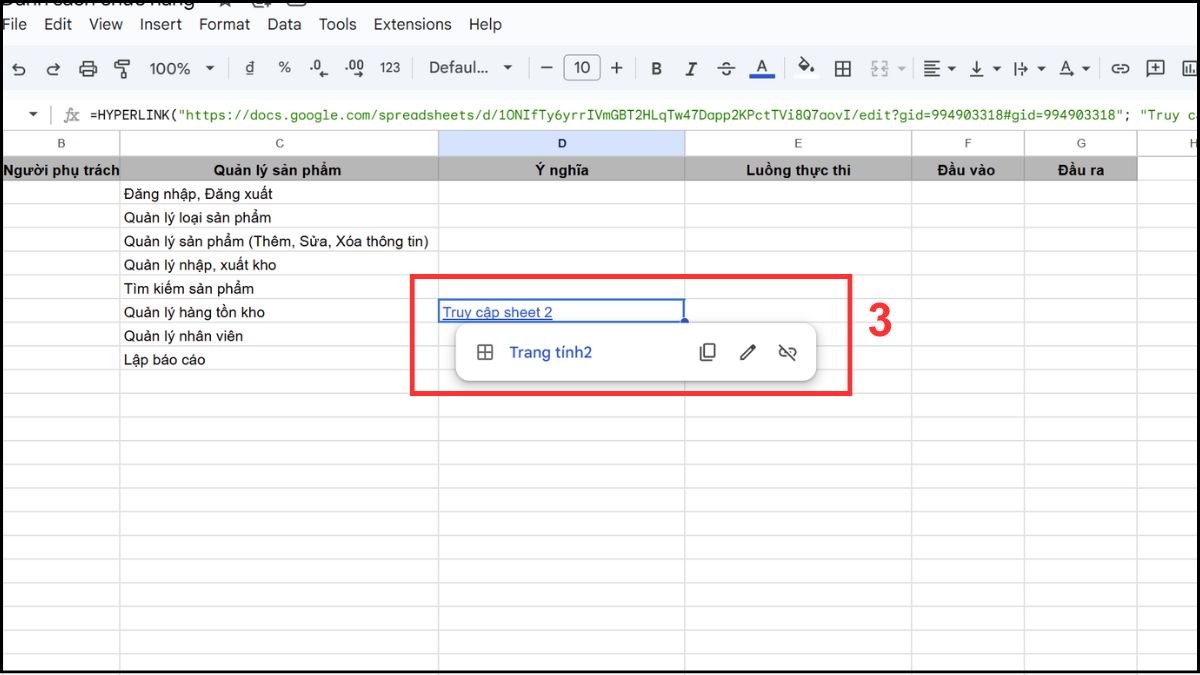Open the Format menu
This screenshot has width=1200, height=675.
click(224, 24)
